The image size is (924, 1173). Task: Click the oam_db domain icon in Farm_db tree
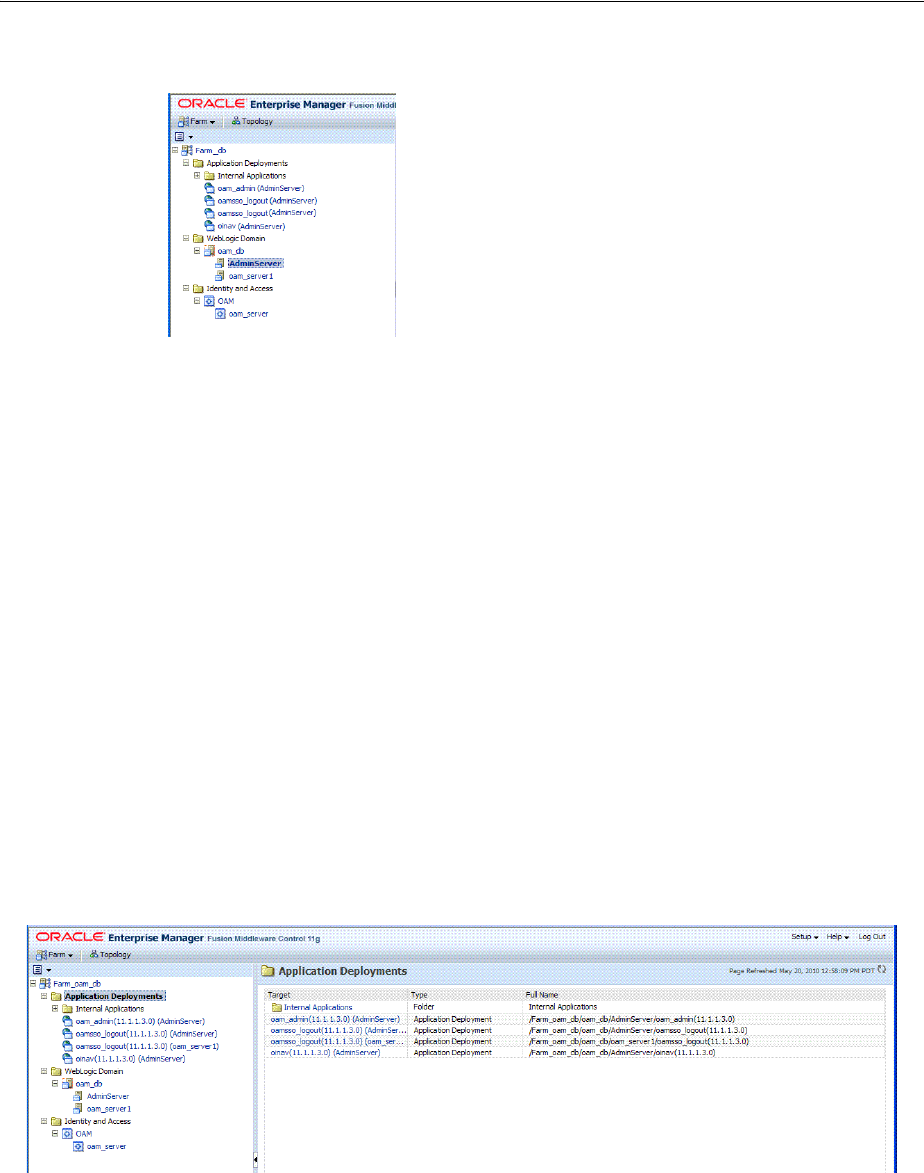[x=209, y=251]
